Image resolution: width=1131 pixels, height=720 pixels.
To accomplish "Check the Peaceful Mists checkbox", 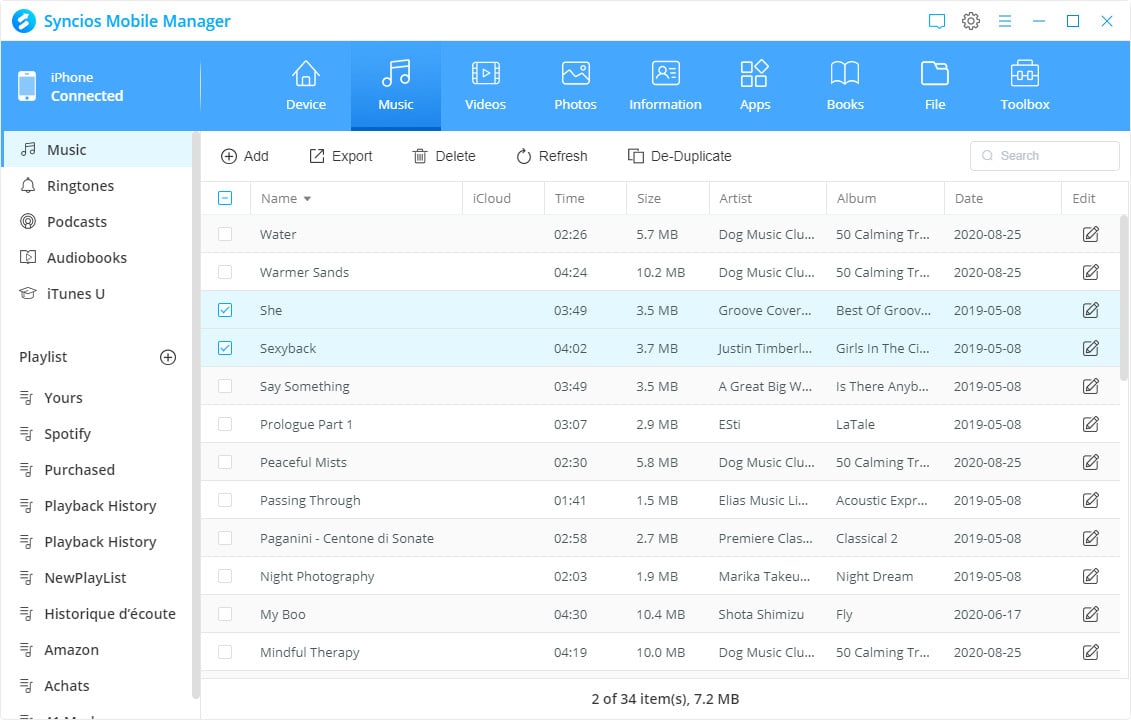I will point(225,462).
